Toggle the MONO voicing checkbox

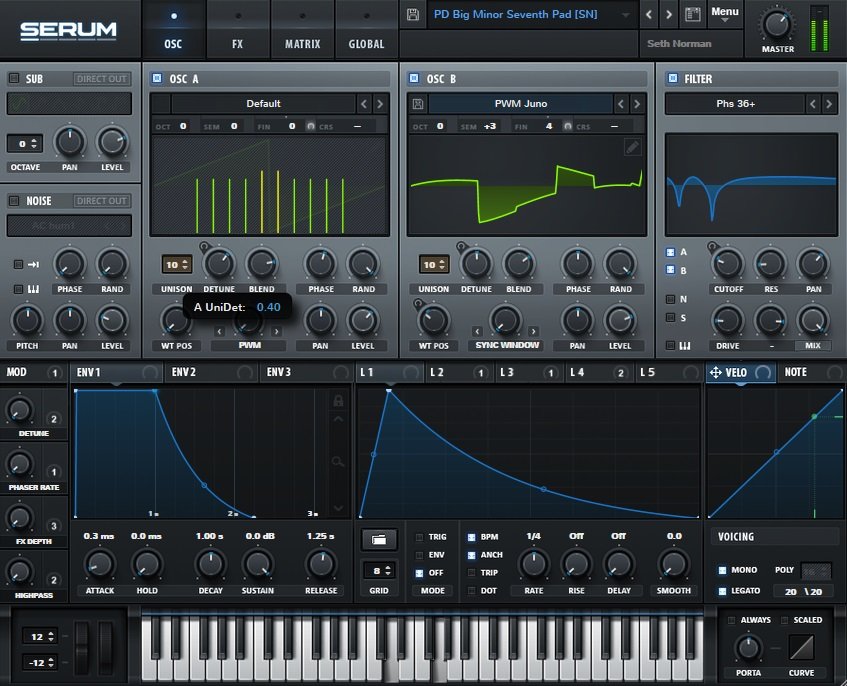pos(722,570)
